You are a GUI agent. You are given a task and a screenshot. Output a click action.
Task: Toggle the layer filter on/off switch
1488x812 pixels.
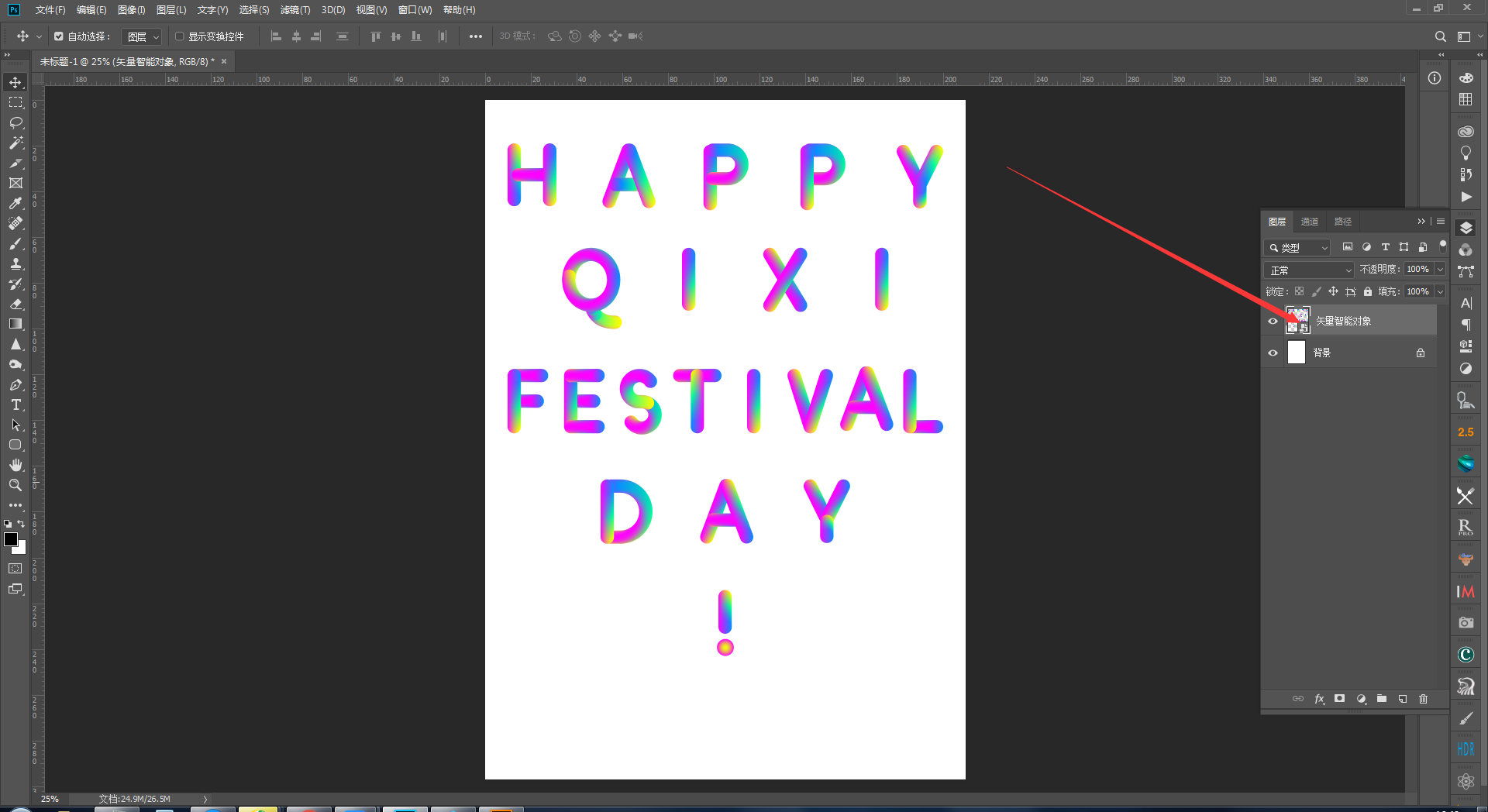(x=1442, y=246)
